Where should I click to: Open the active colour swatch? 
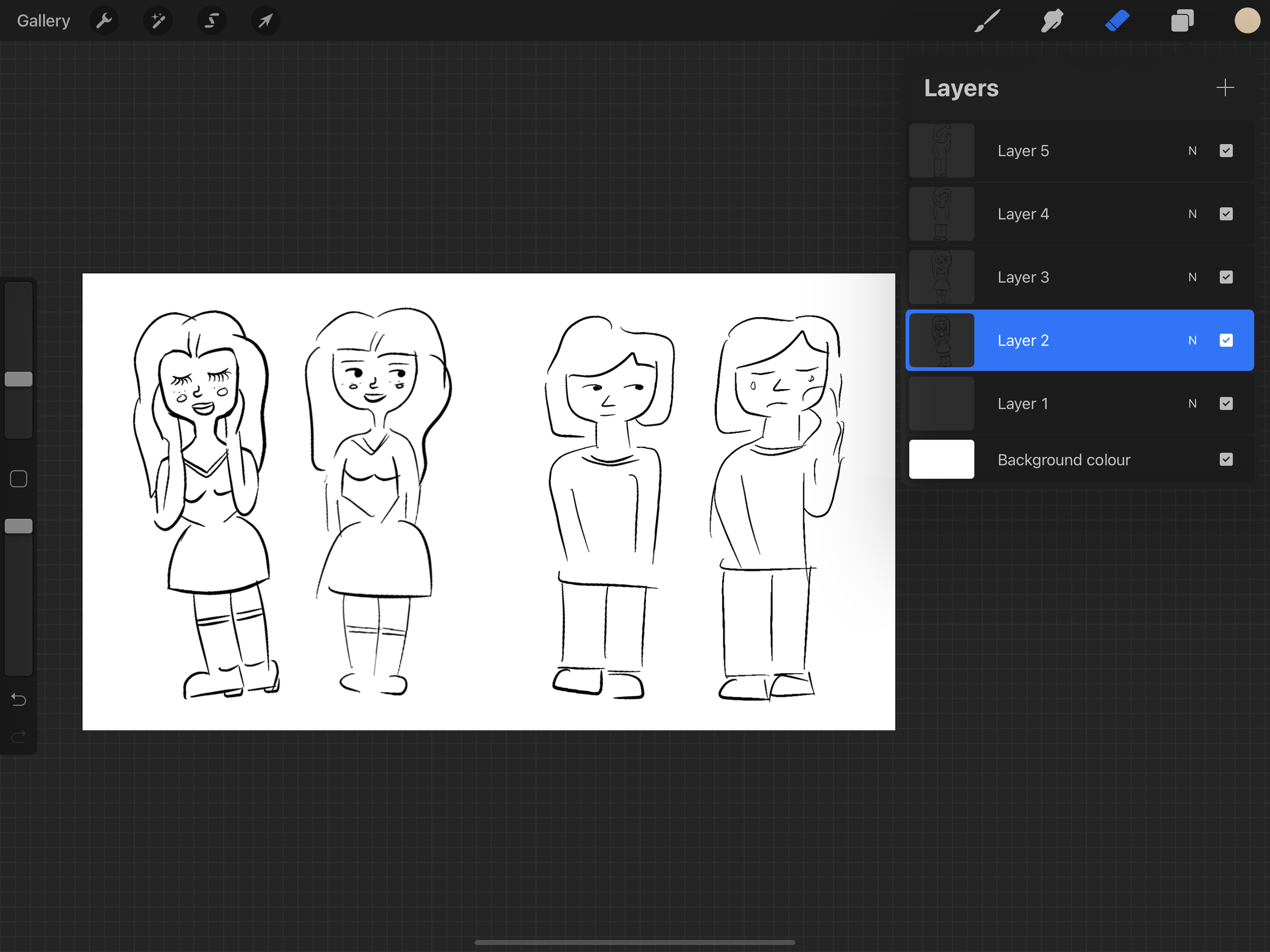click(x=1247, y=21)
